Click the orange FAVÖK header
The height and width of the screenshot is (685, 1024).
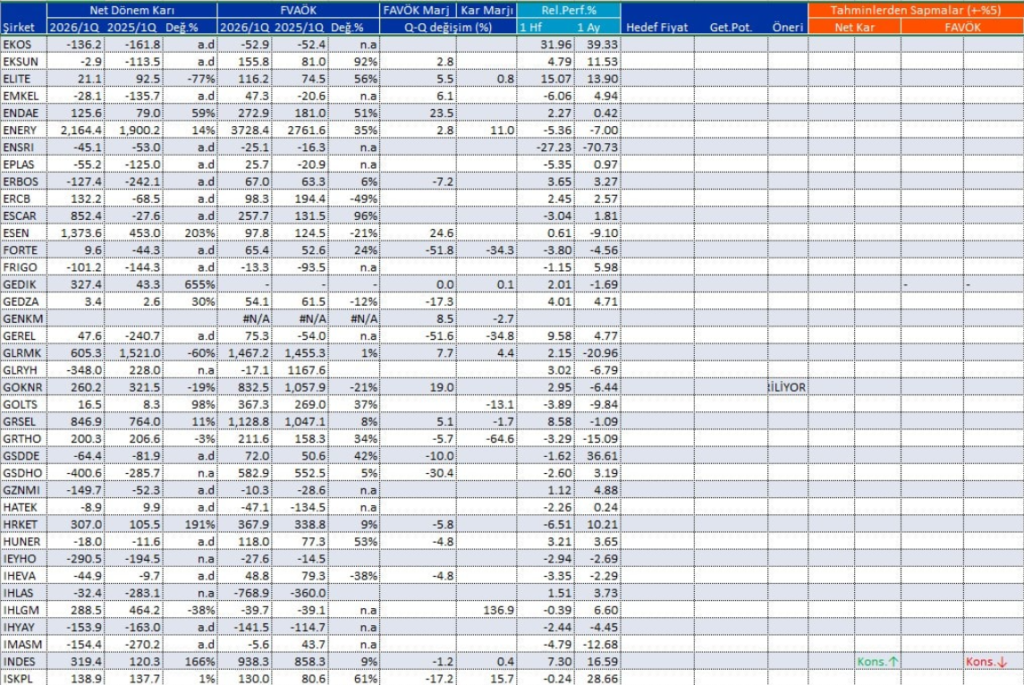[x=963, y=27]
